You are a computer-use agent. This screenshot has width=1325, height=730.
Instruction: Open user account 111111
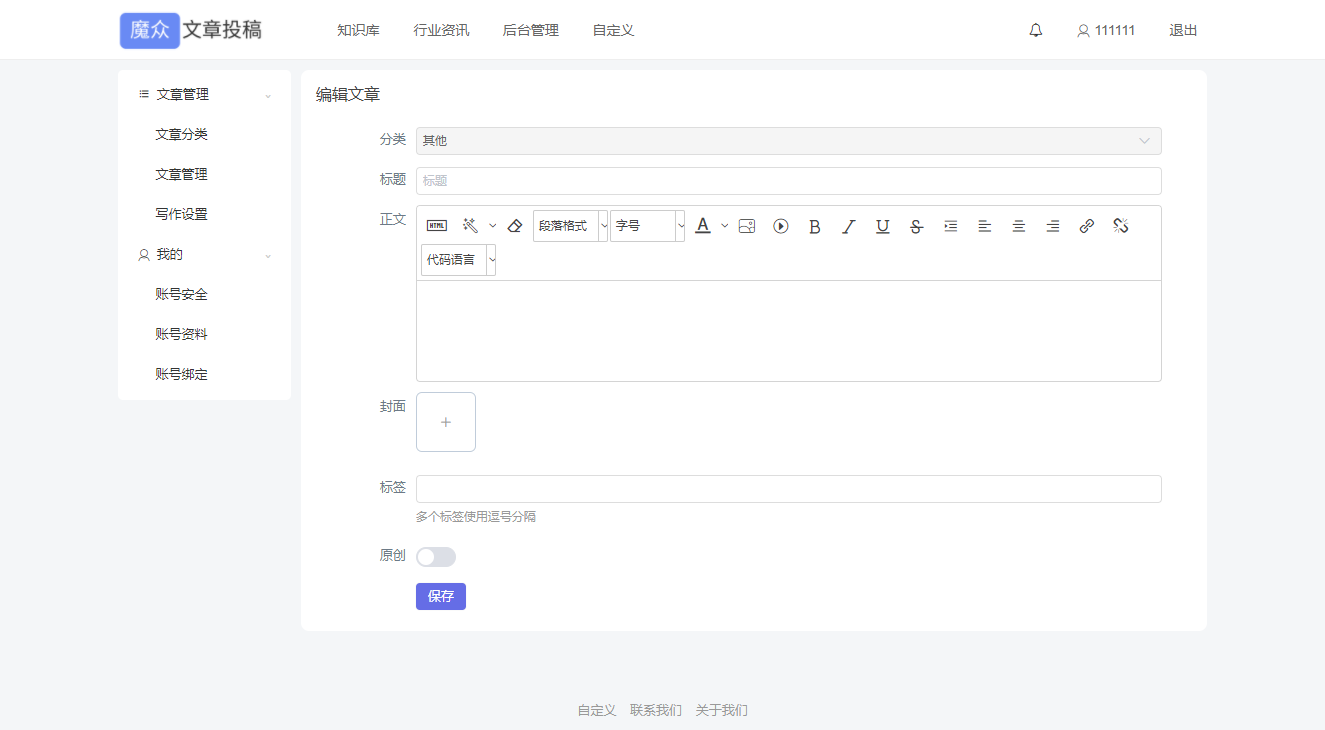click(1106, 30)
